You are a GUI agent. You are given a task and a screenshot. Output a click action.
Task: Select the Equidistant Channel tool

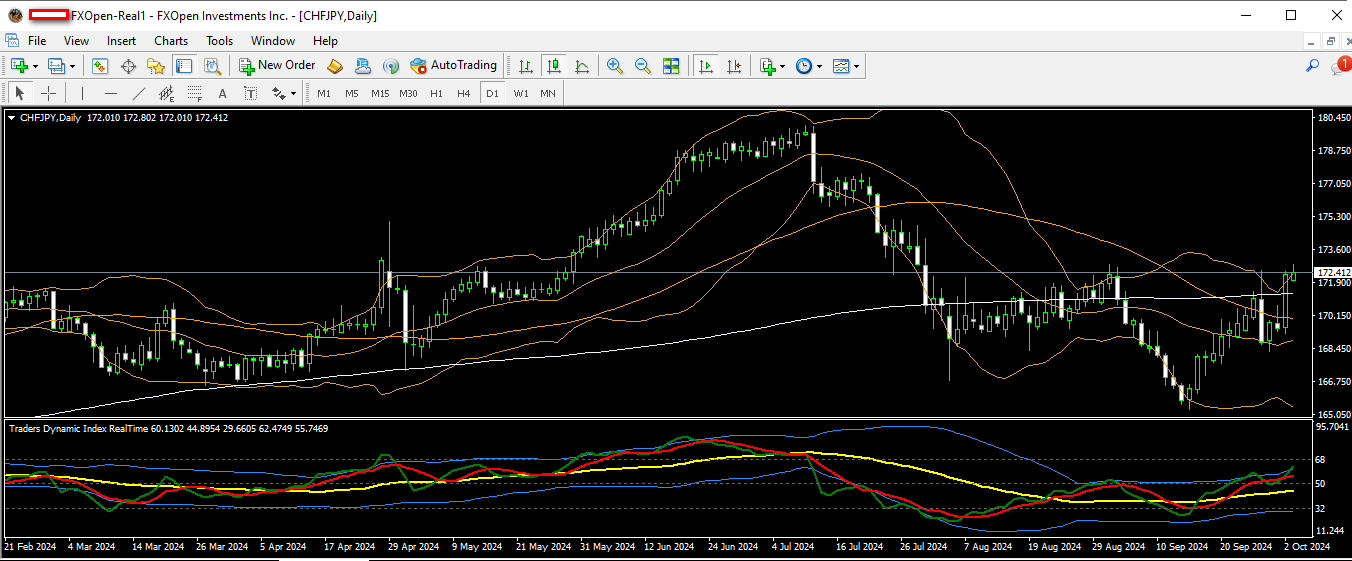[x=167, y=93]
